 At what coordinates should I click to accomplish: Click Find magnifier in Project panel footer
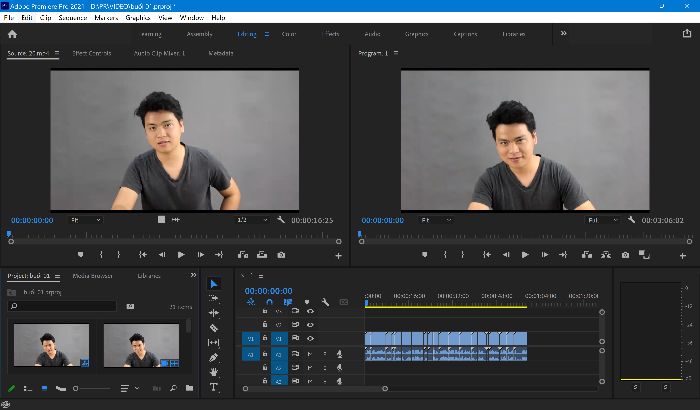(x=173, y=388)
